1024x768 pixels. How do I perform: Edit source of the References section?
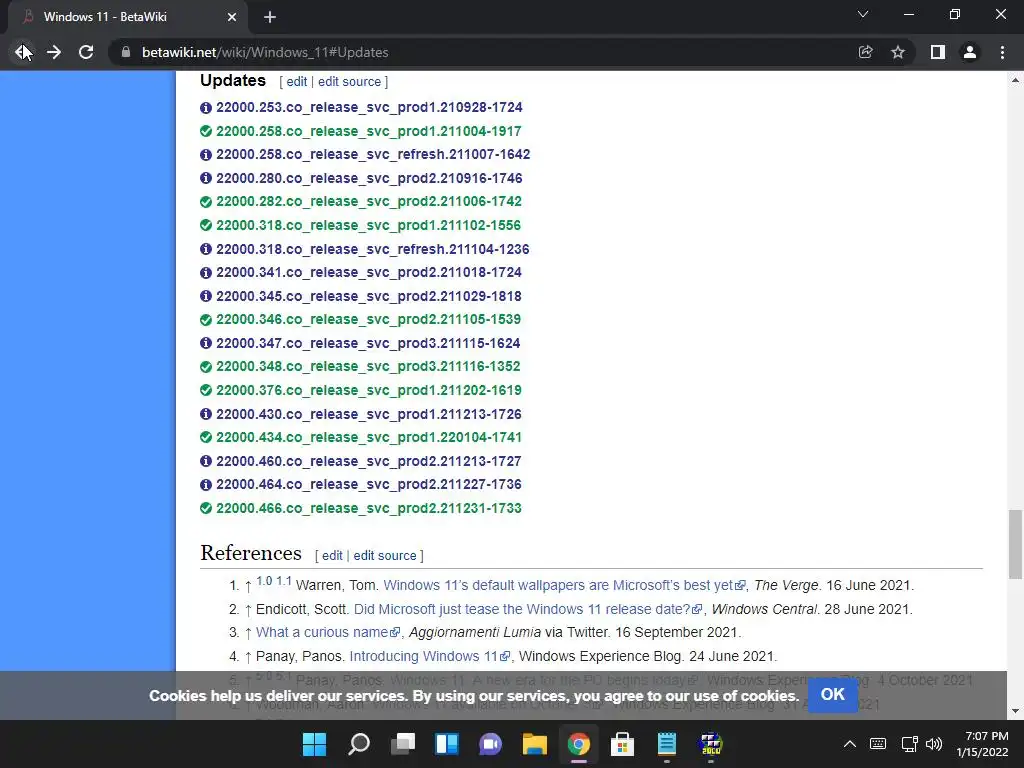[385, 556]
